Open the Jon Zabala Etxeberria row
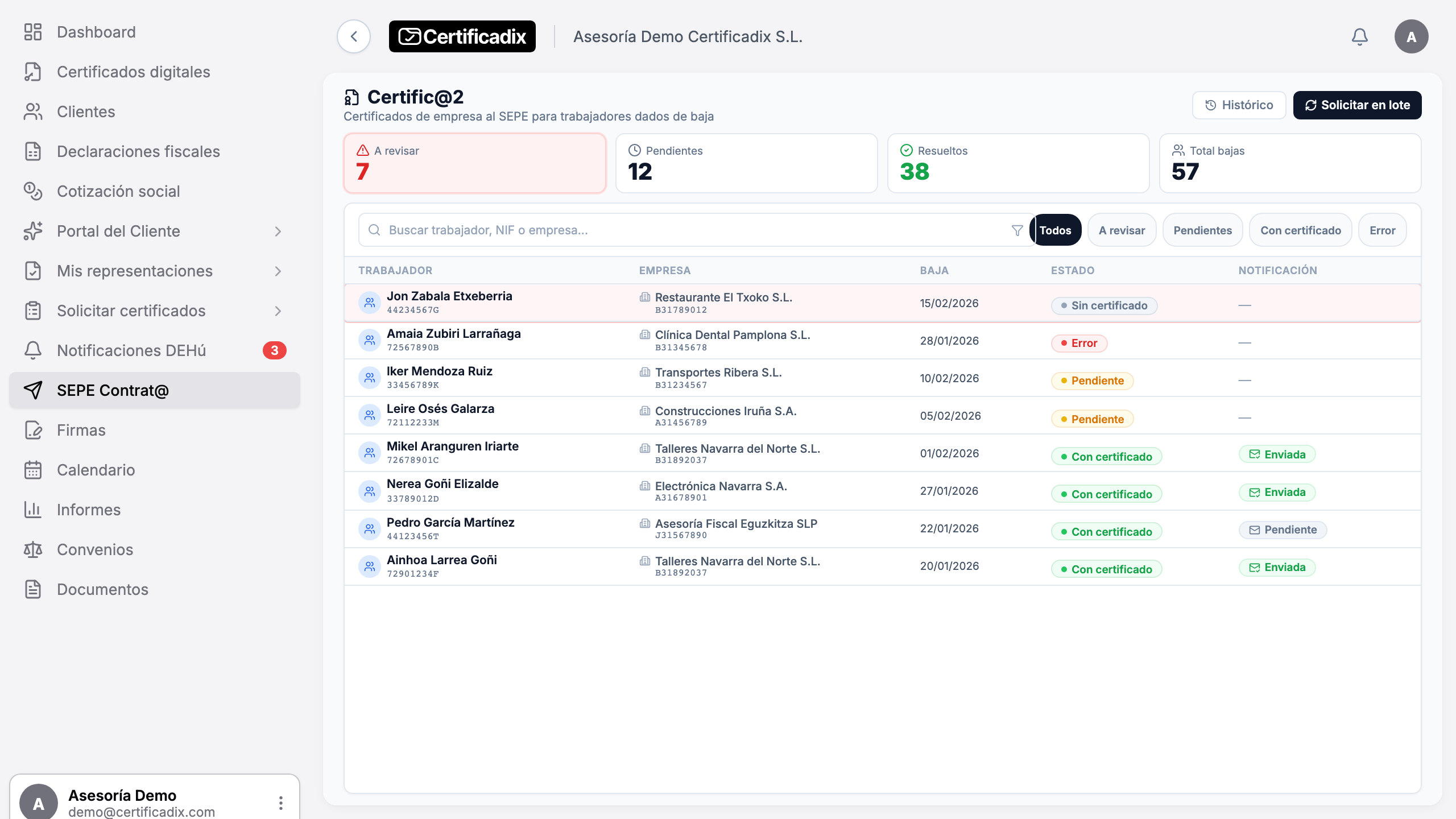This screenshot has height=819, width=1456. (x=883, y=303)
